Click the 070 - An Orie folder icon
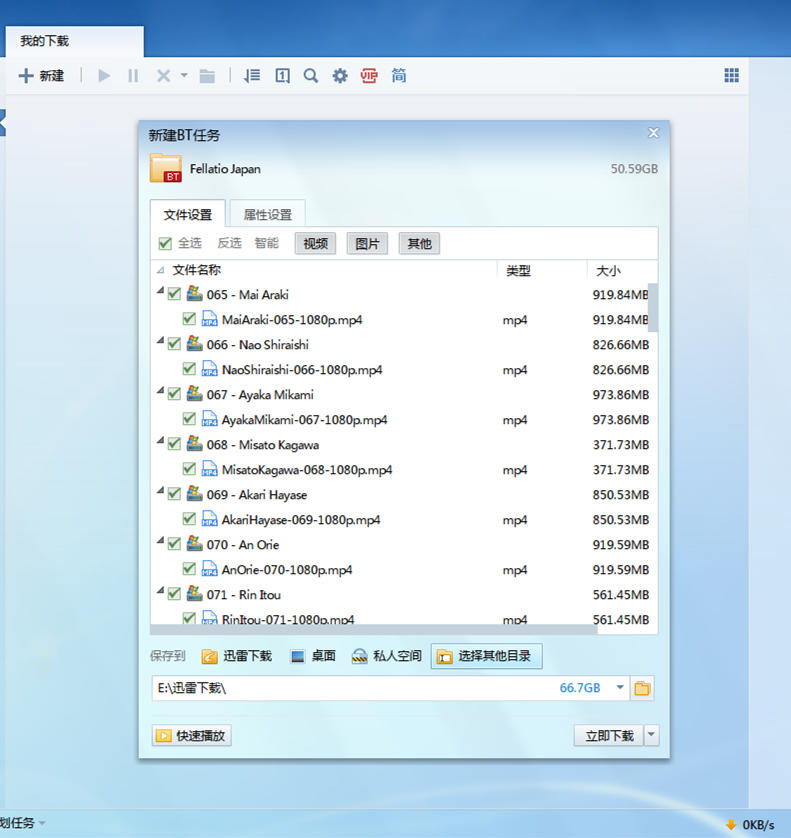The width and height of the screenshot is (791, 838). coord(195,544)
